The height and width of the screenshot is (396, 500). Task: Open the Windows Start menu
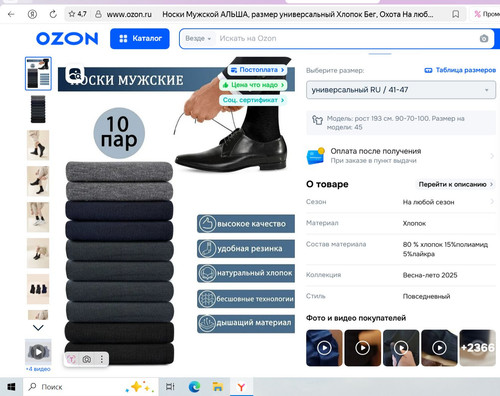tap(11, 387)
